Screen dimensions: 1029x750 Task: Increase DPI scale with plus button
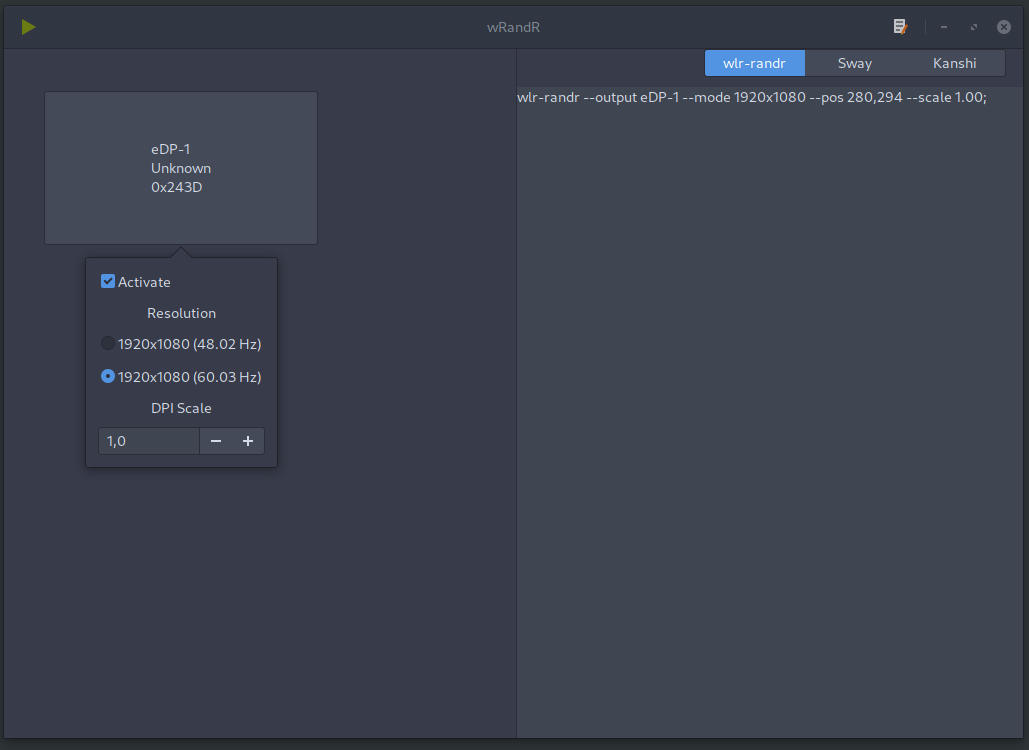pos(248,441)
